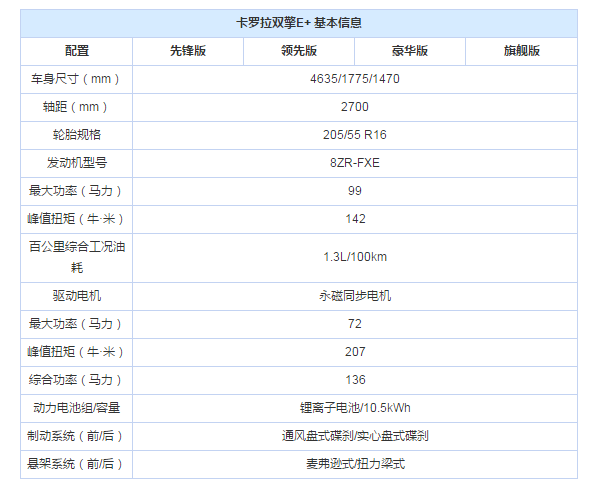Viewport: 598px width, 487px height.
Task: Select the 领先版 column header
Action: click(299, 51)
